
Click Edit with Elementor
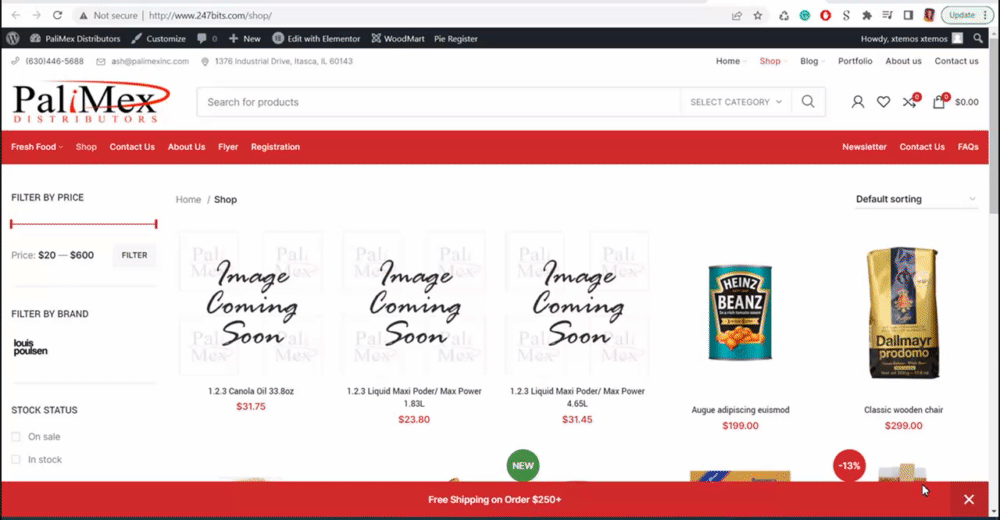(316, 38)
